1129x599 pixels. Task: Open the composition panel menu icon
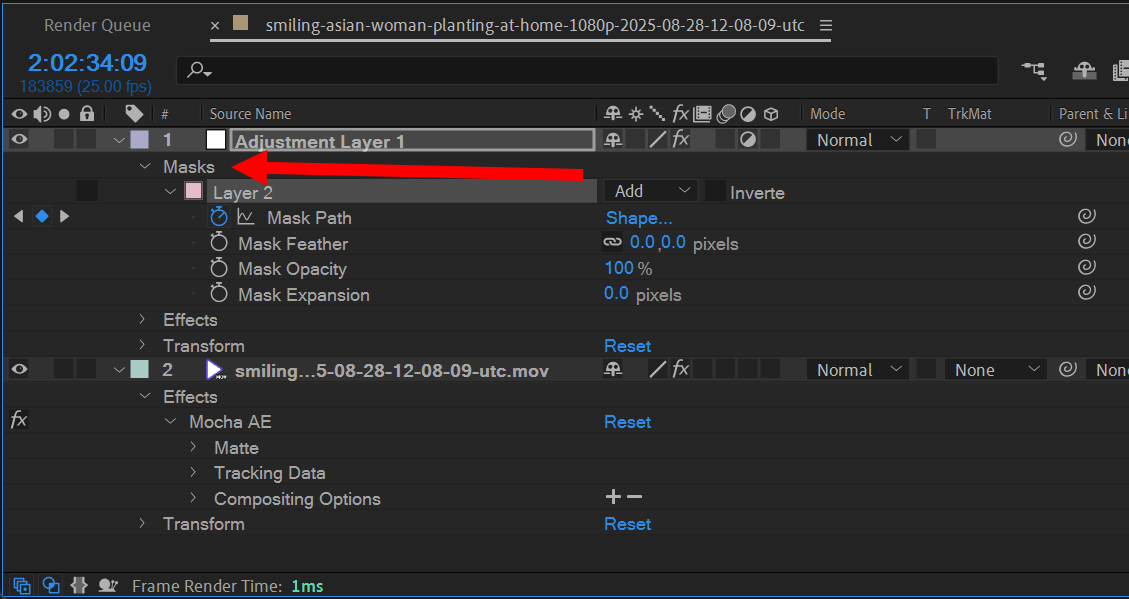(x=826, y=25)
